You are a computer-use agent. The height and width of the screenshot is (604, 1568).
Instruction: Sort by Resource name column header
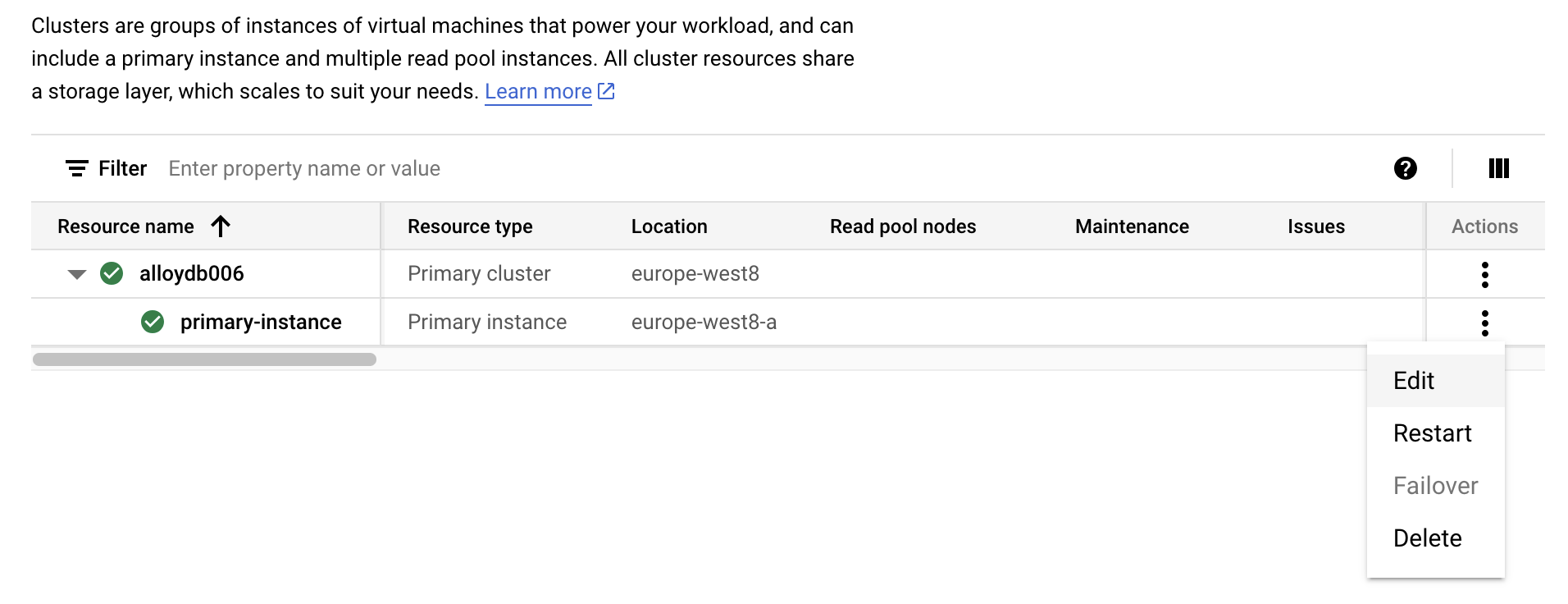click(125, 226)
